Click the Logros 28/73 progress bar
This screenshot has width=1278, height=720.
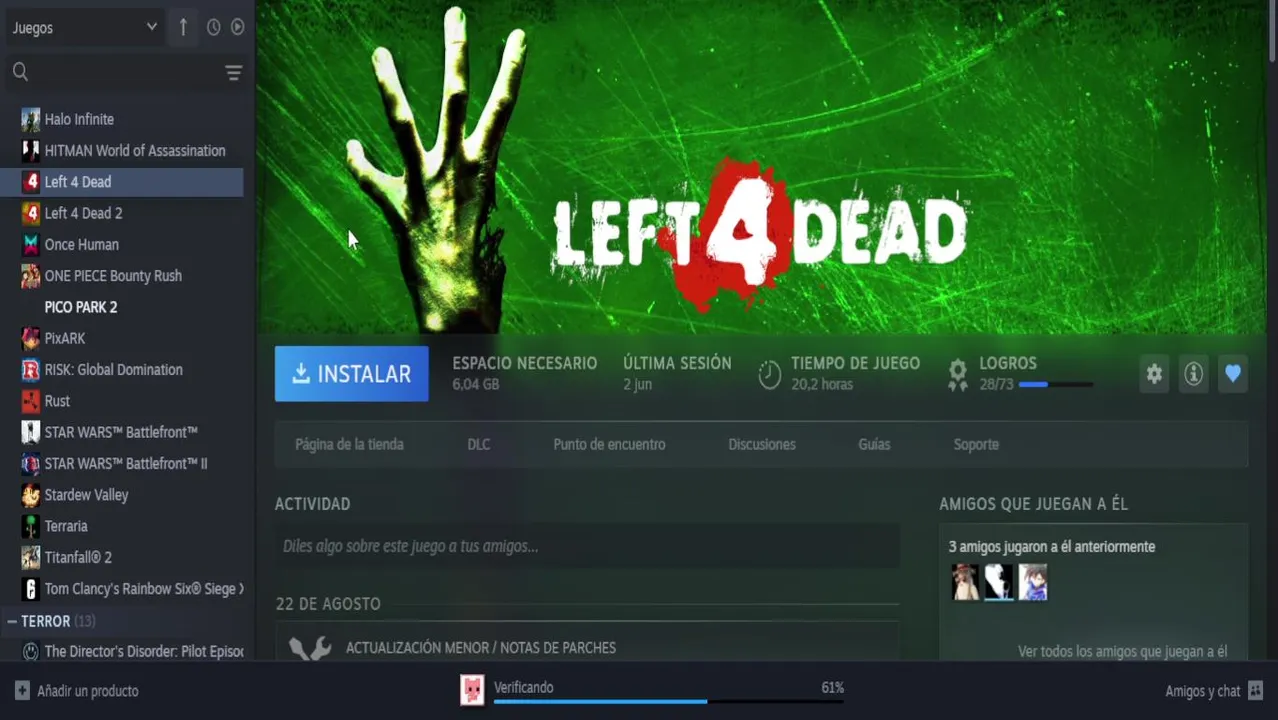point(1056,384)
